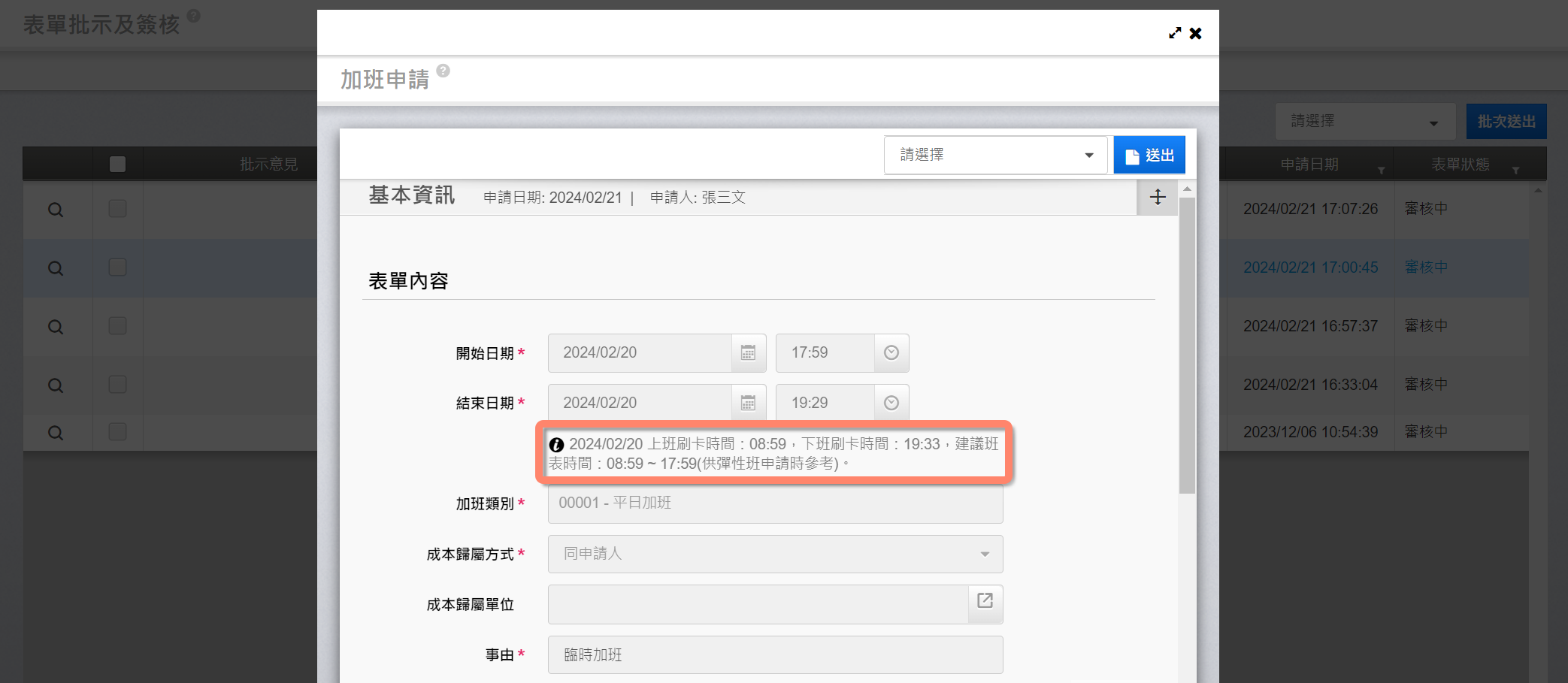Toggle the select-all checkbox in table header
Image resolution: width=1568 pixels, height=683 pixels.
117,164
